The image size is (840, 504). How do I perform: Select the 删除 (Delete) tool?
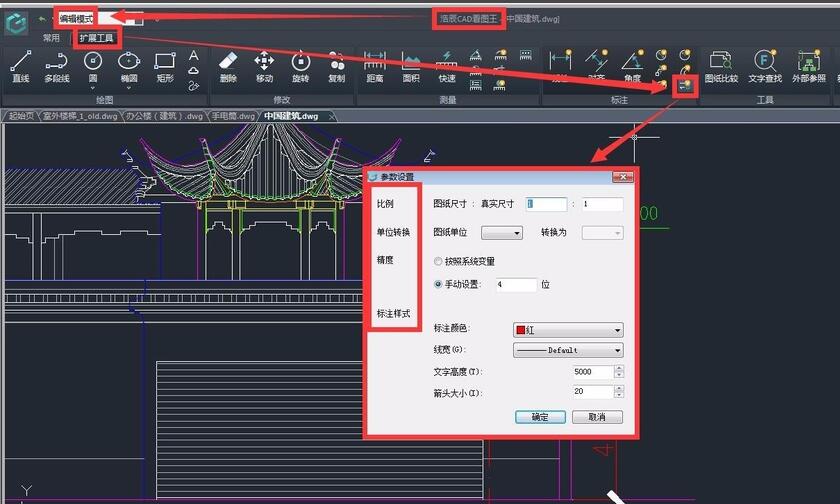tap(228, 66)
